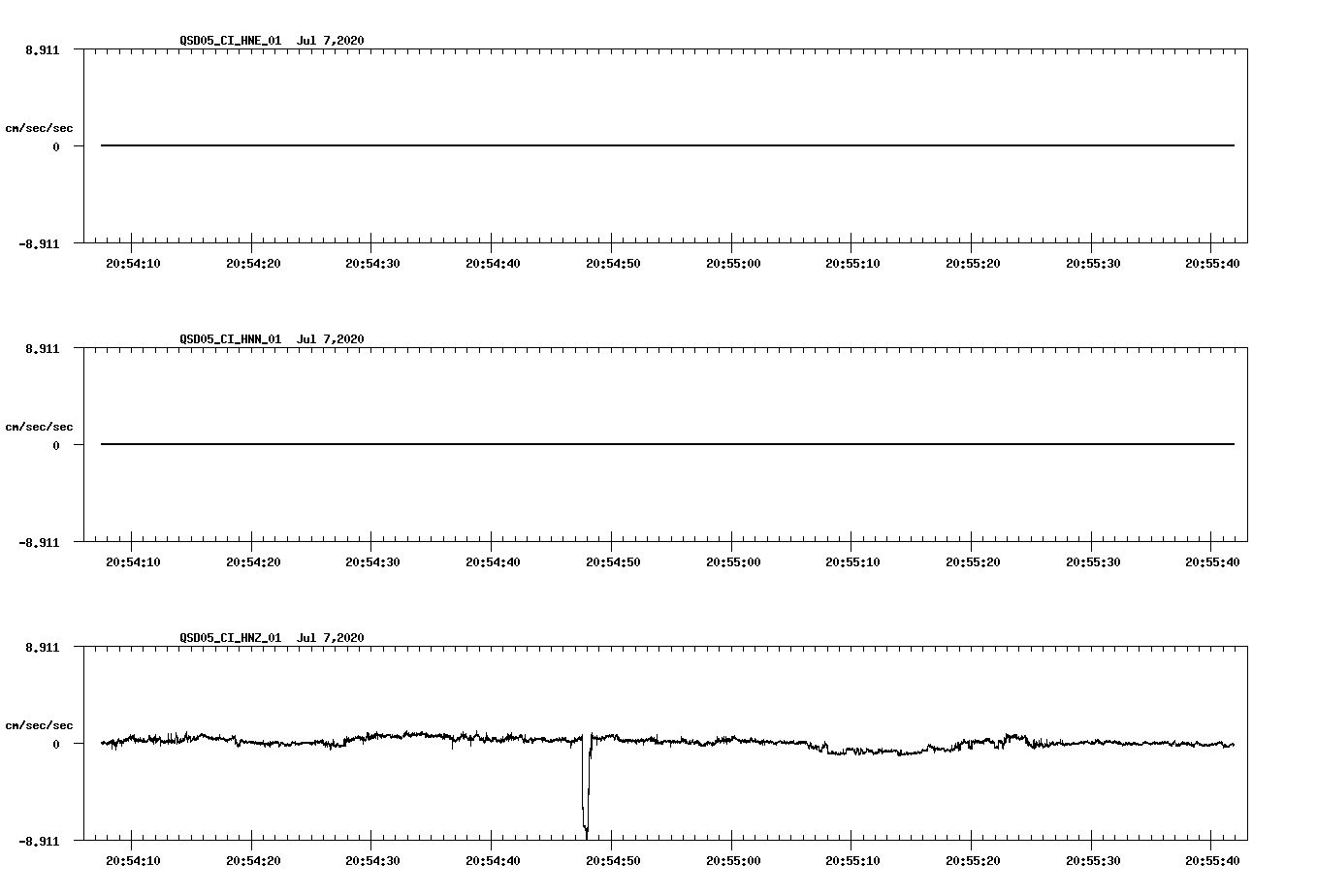Click the cm/sec/sec unit label of HNN plot
1317x896 pixels.
[x=39, y=427]
